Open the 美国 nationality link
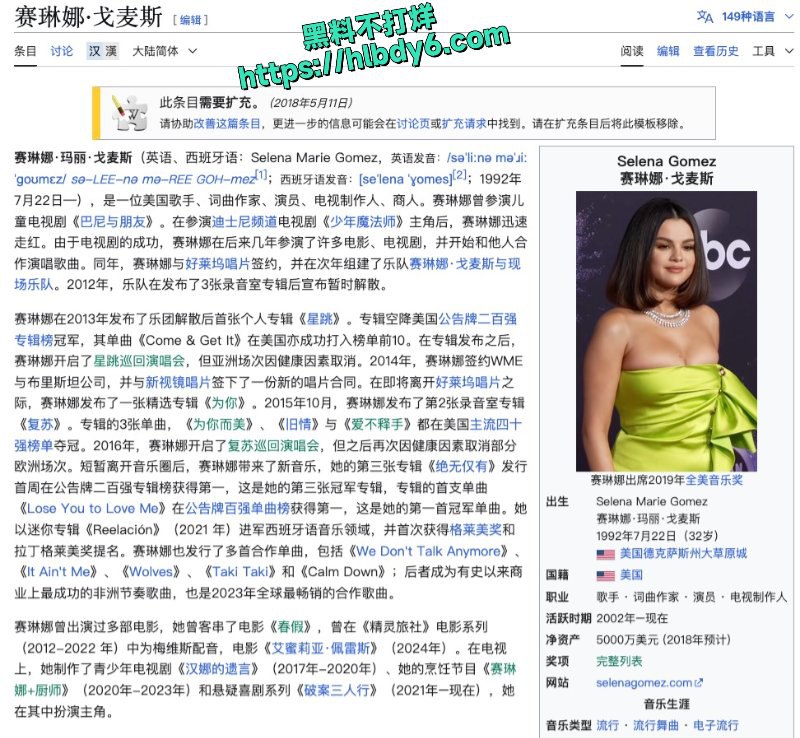 point(631,575)
